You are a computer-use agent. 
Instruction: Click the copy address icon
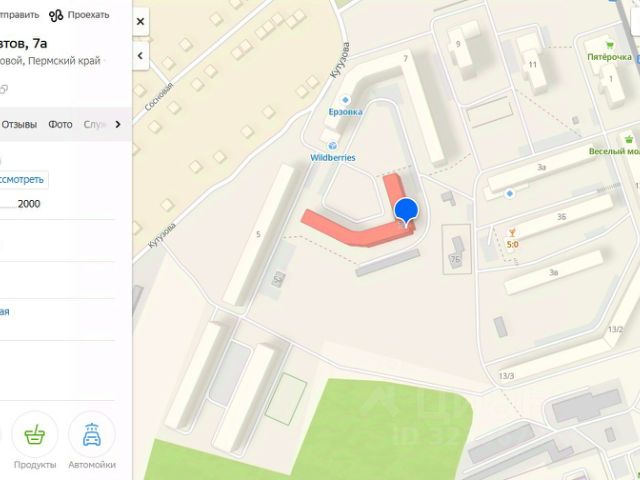(x=3, y=89)
